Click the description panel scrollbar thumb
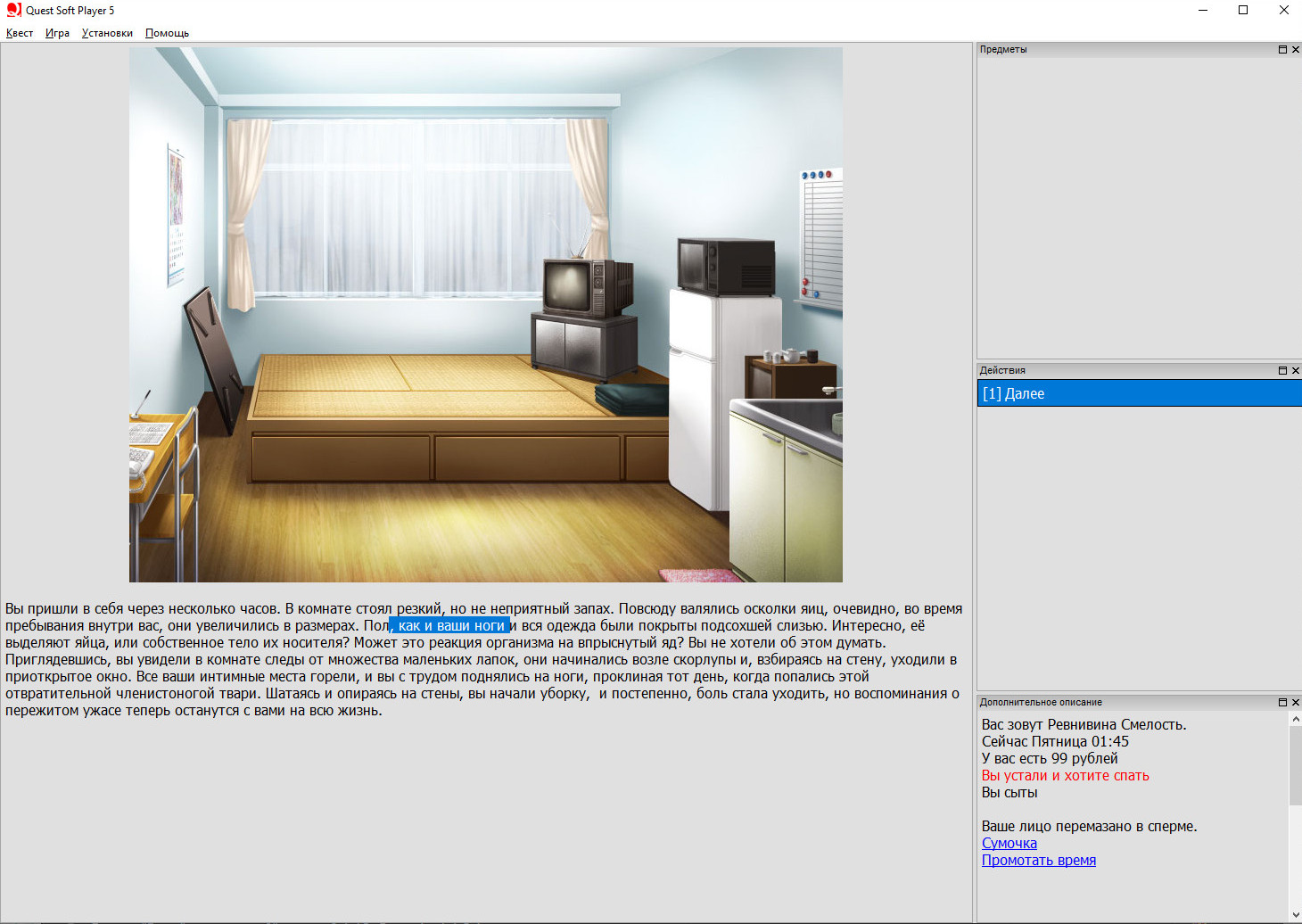The image size is (1302, 924). (x=1295, y=765)
